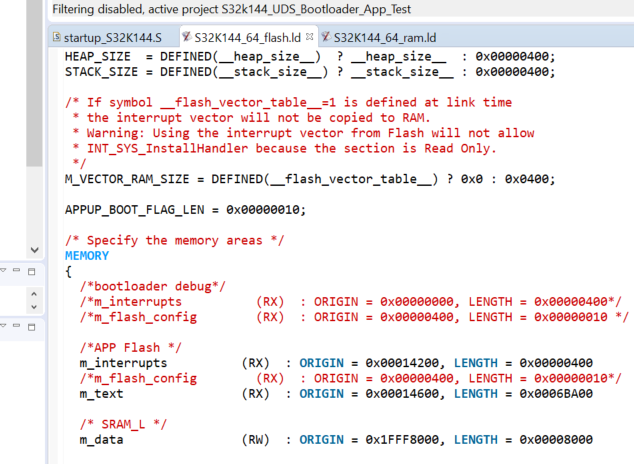Click the opening brace below MEMORY
The width and height of the screenshot is (634, 464).
click(x=68, y=271)
